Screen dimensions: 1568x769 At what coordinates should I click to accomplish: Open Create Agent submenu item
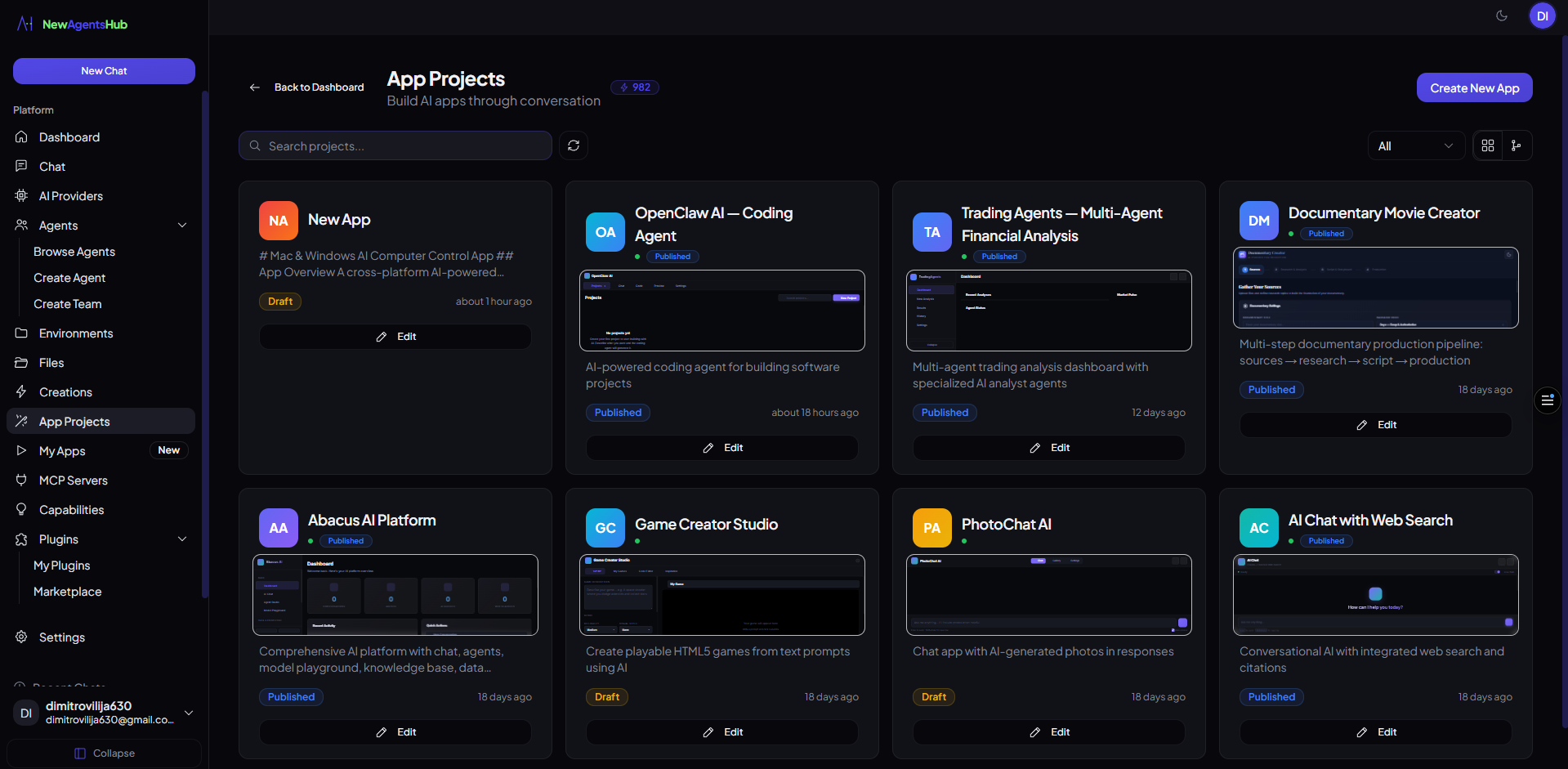[x=69, y=278]
